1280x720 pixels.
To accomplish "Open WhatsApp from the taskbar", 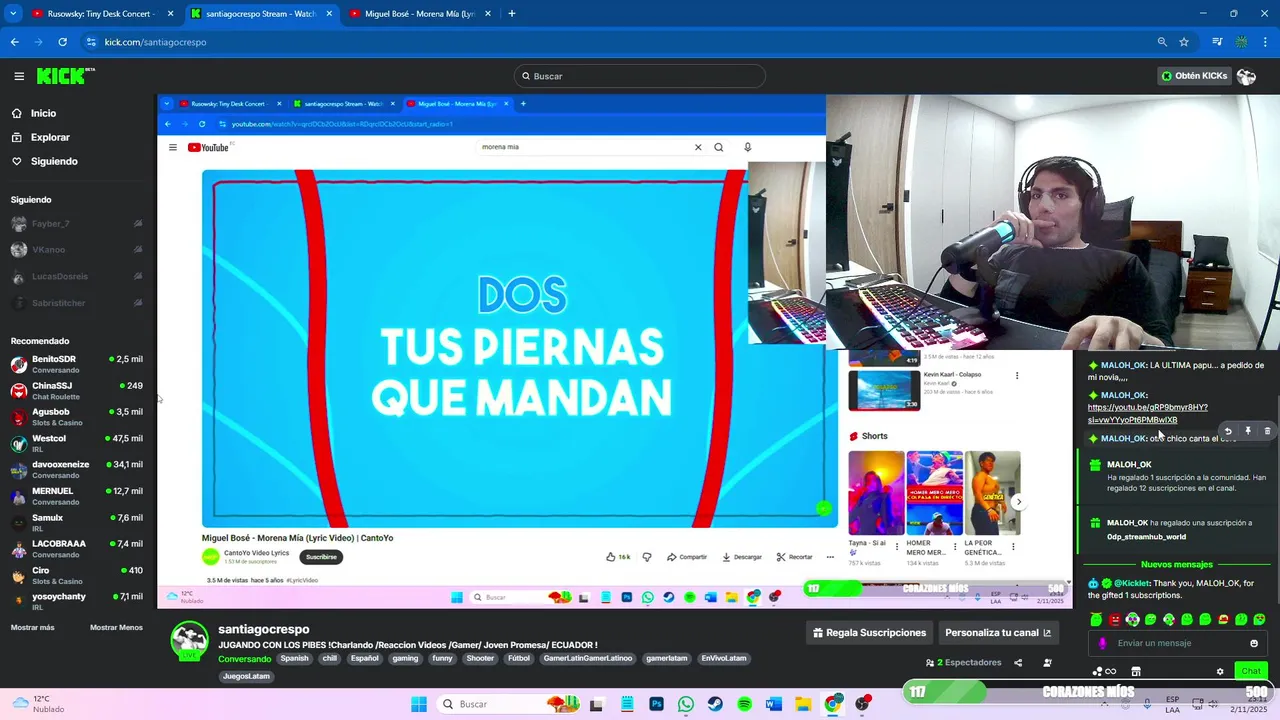I will click(685, 704).
